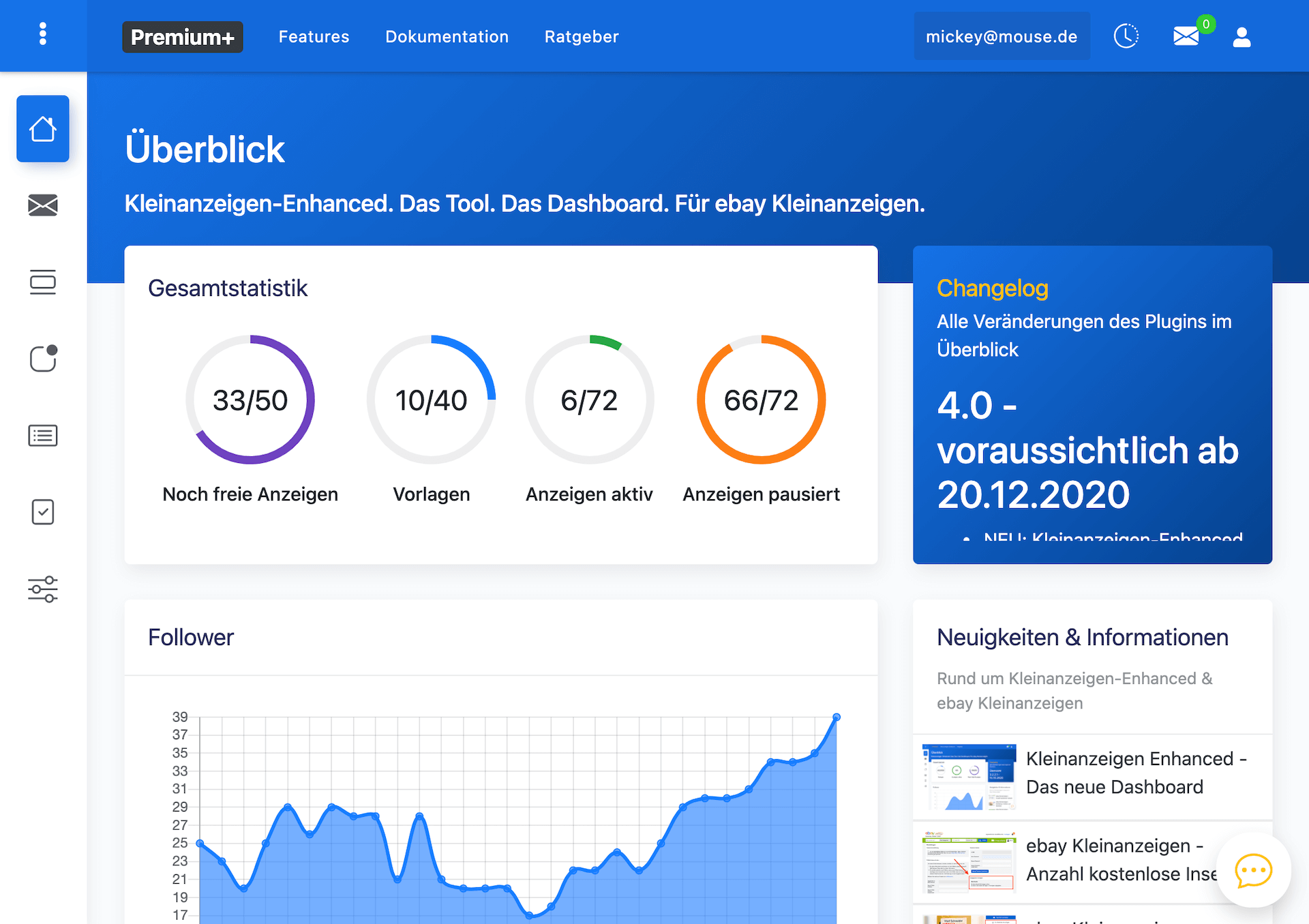Open the list view icon in the sidebar

point(42,436)
